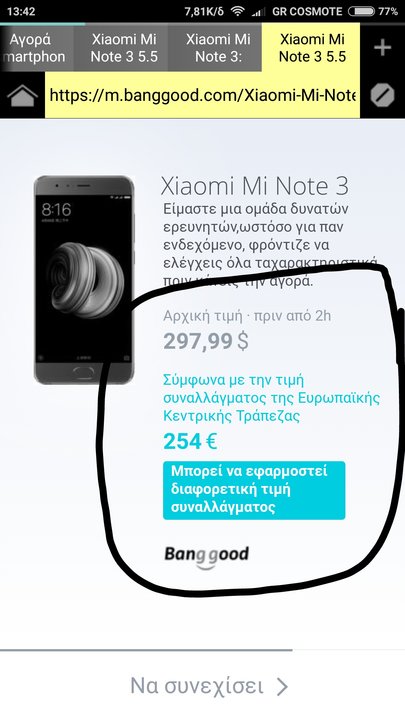This screenshot has height=720, width=405.
Task: Tap the 254 € converted price
Action: pos(190,442)
